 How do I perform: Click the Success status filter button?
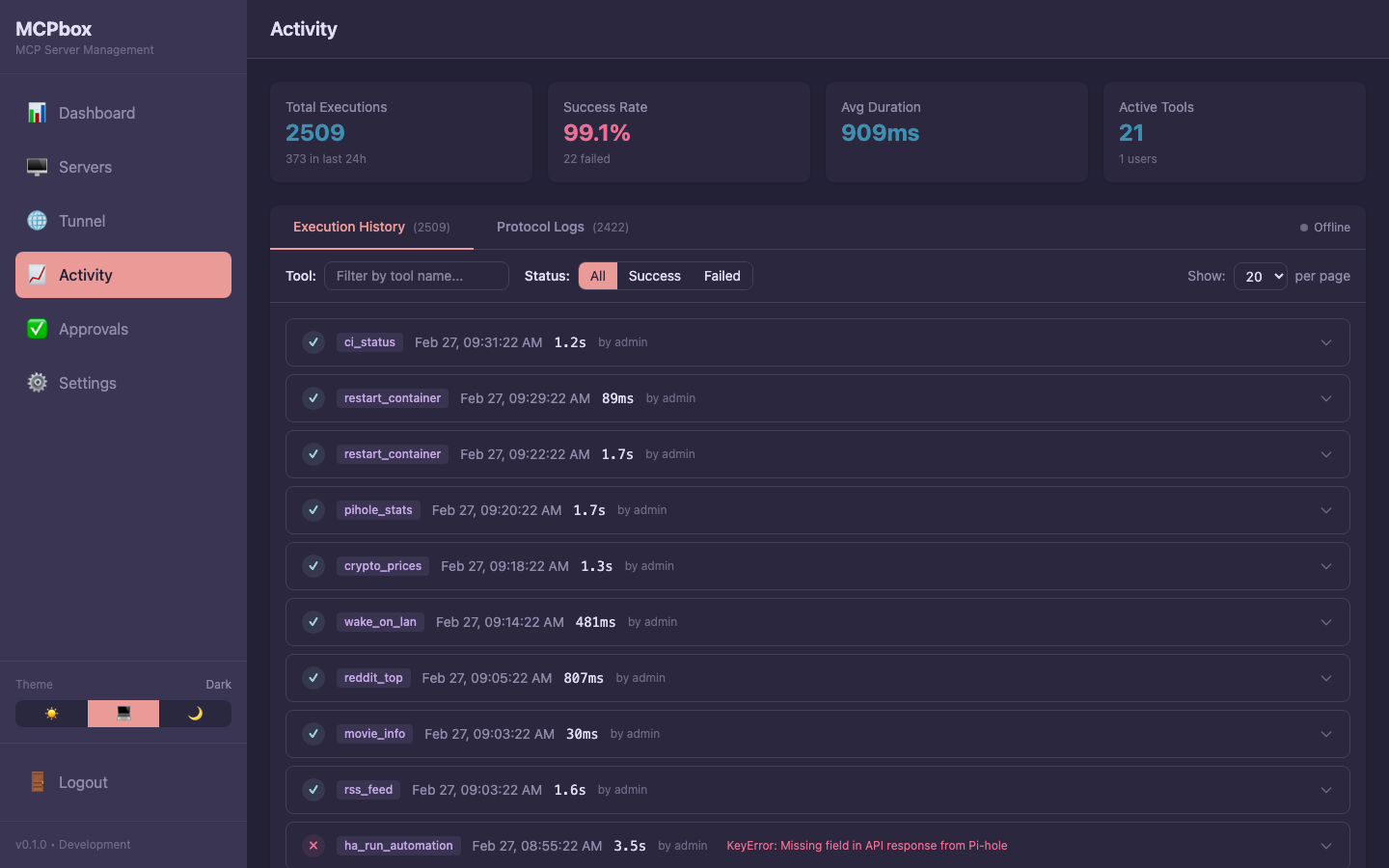[x=654, y=276]
